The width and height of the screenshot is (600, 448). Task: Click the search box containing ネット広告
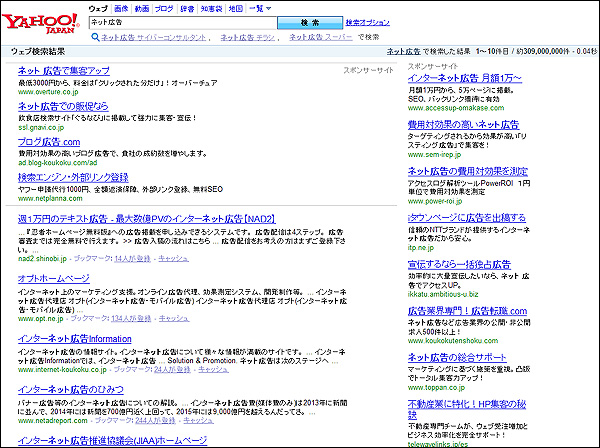[x=181, y=21]
